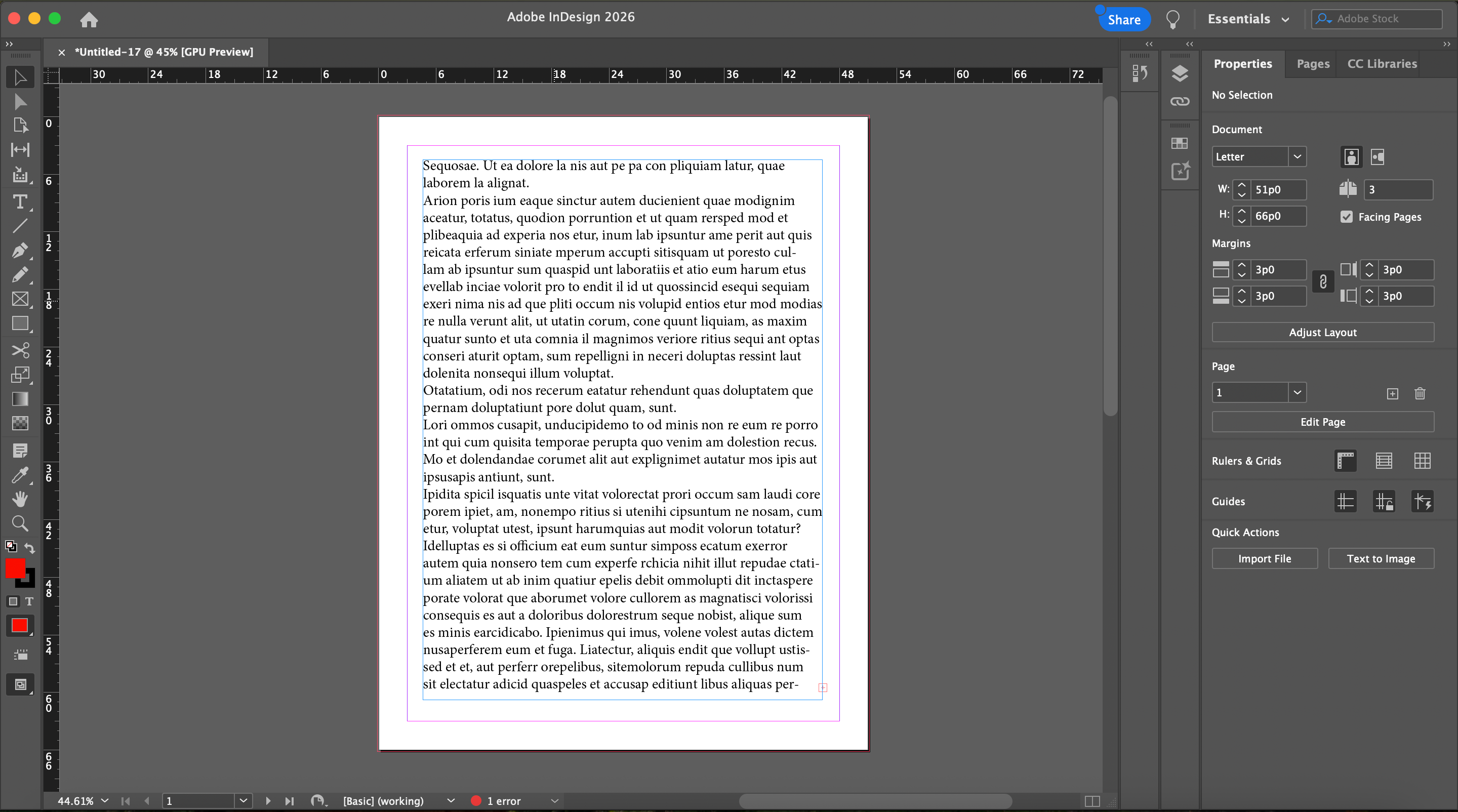Open the zoom percentage dropdown
The image size is (1458, 812).
coord(105,801)
